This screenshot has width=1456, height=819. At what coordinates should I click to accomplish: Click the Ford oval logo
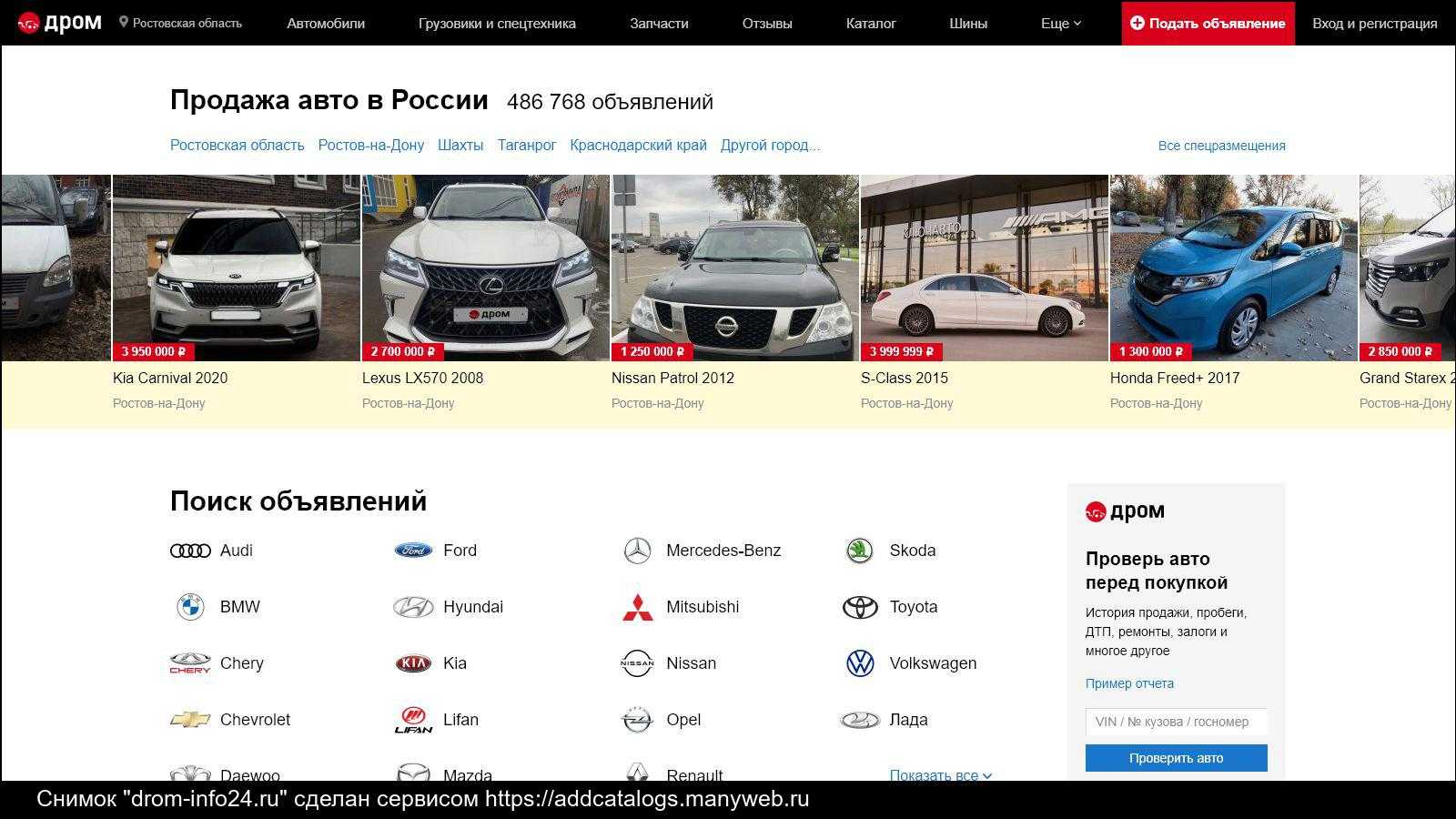click(x=413, y=551)
